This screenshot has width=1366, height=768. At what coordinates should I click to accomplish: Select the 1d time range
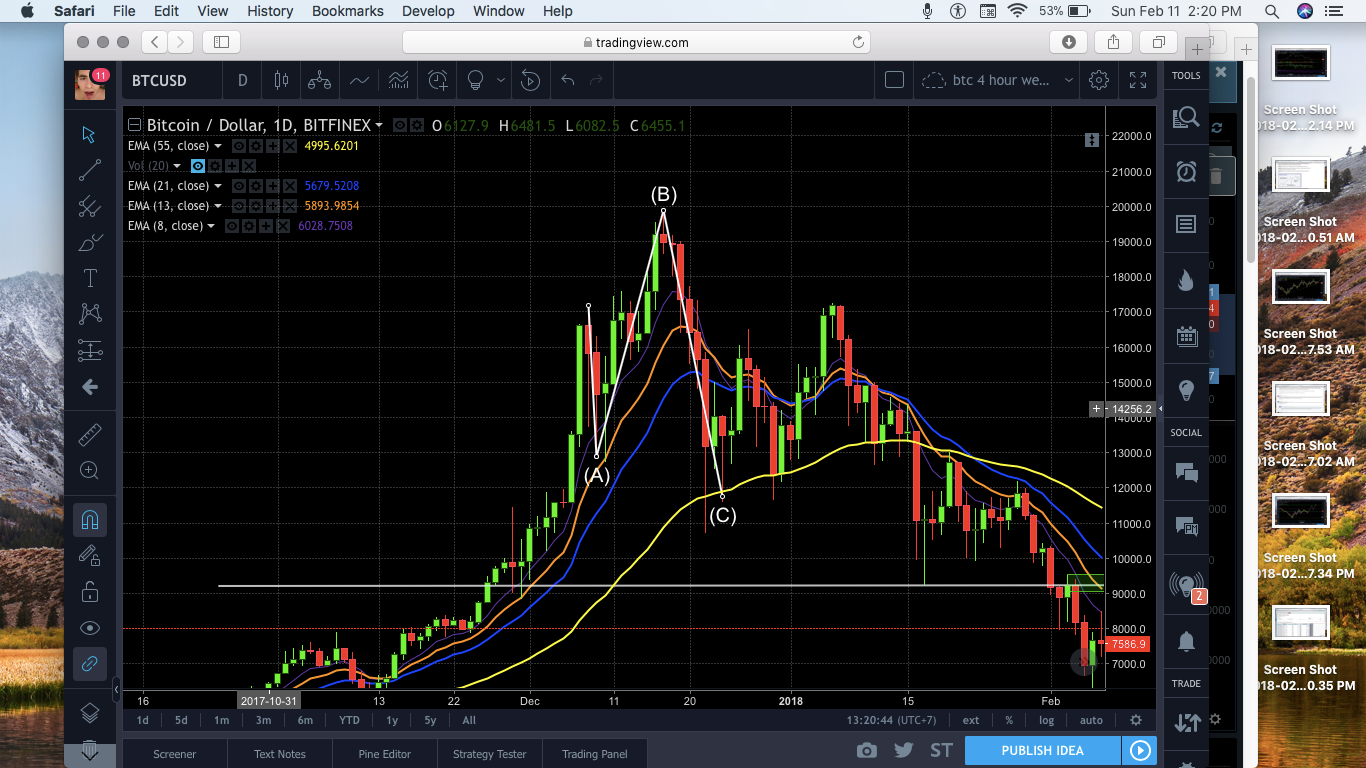pos(143,720)
